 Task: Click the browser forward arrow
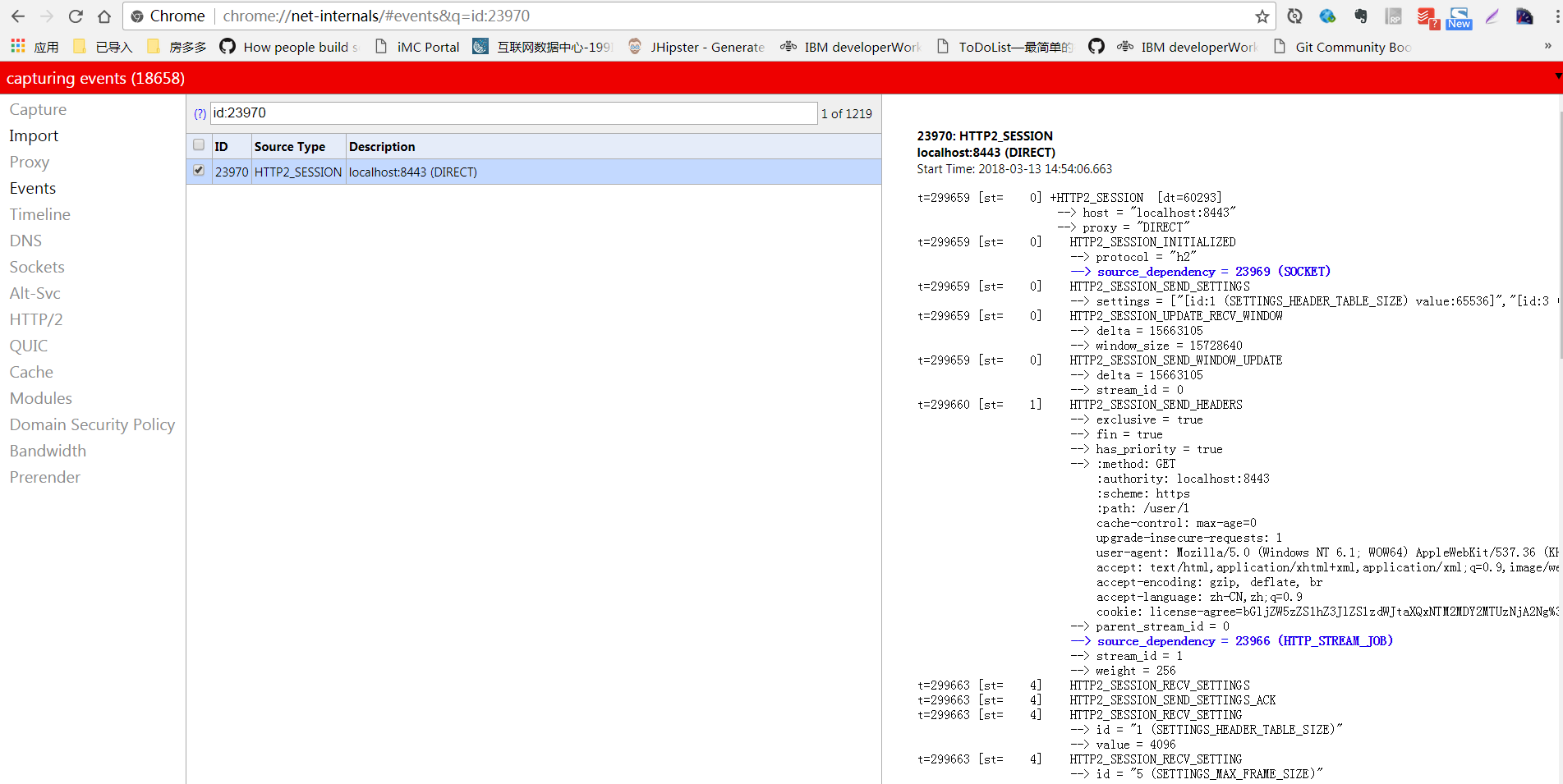coord(47,16)
